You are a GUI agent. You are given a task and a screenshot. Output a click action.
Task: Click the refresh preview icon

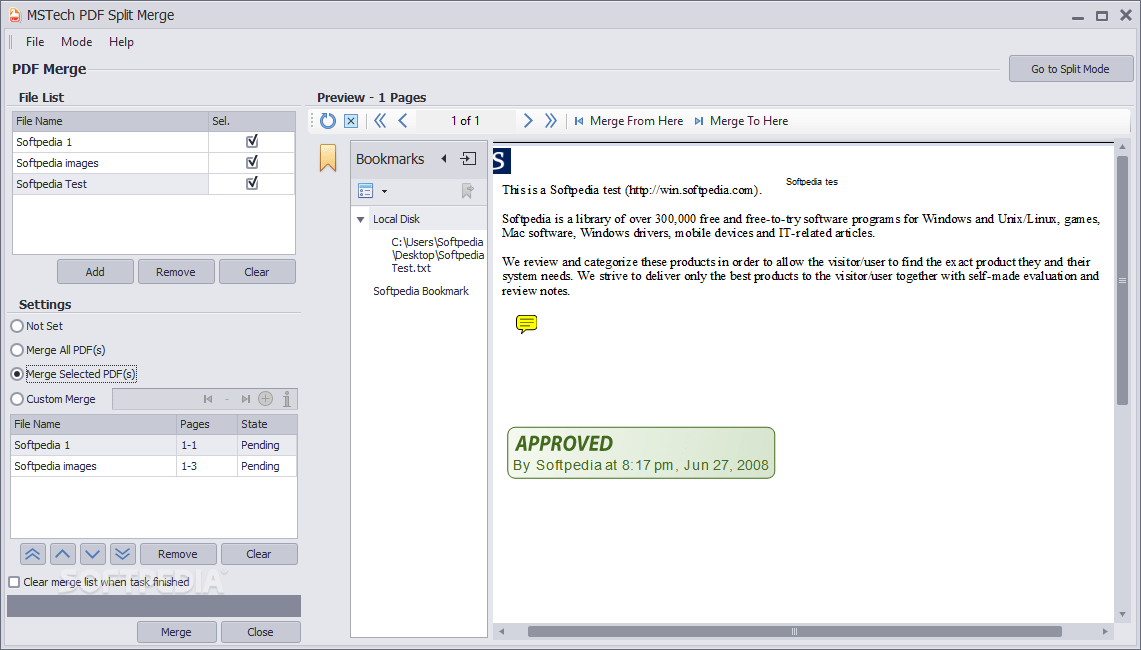(327, 121)
